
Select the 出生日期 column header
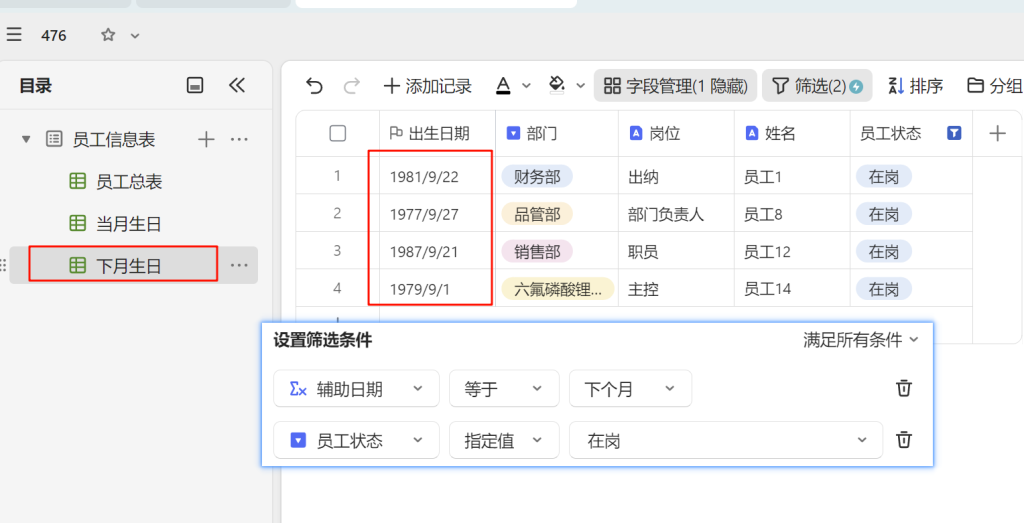coord(438,134)
